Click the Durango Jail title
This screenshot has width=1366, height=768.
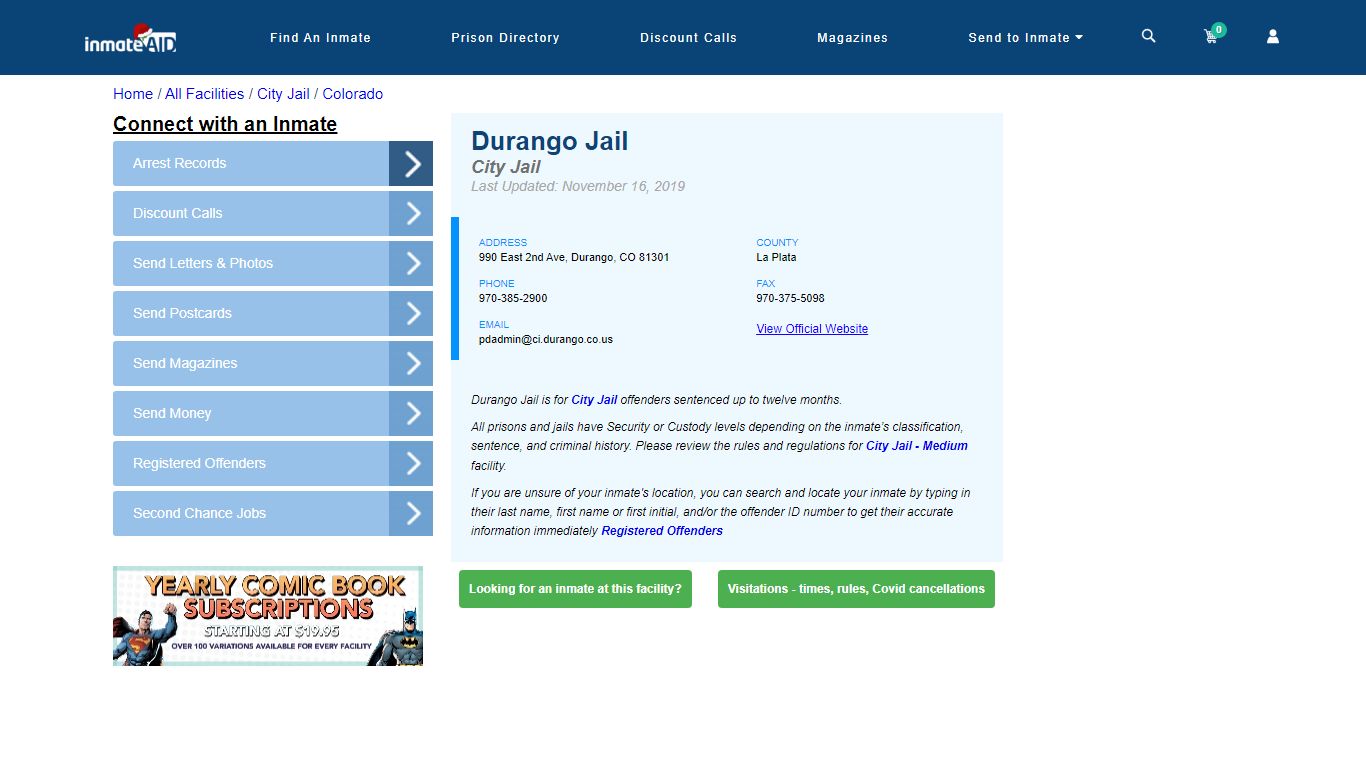550,141
